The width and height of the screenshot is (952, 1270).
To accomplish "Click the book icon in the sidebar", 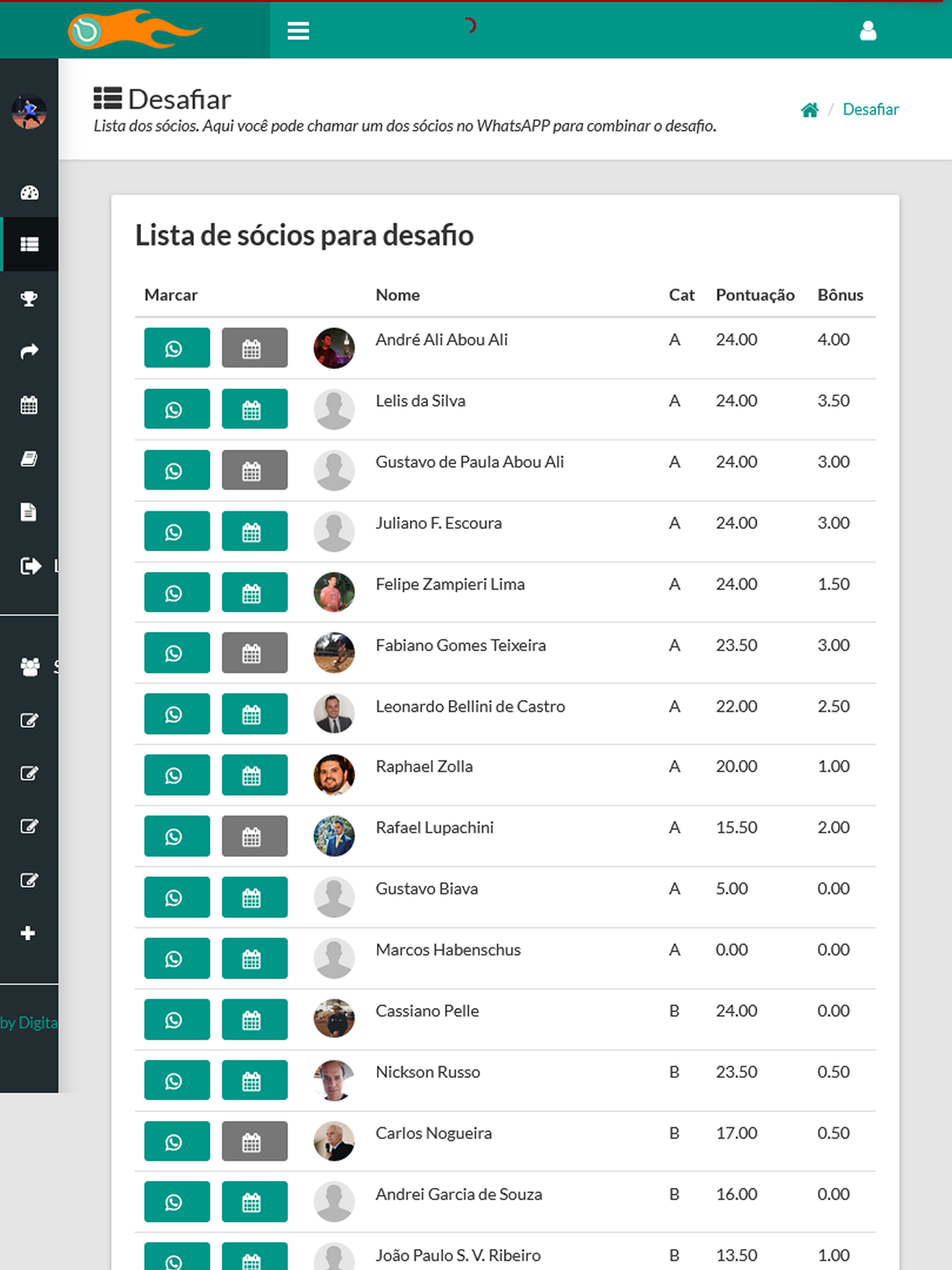I will (29, 459).
